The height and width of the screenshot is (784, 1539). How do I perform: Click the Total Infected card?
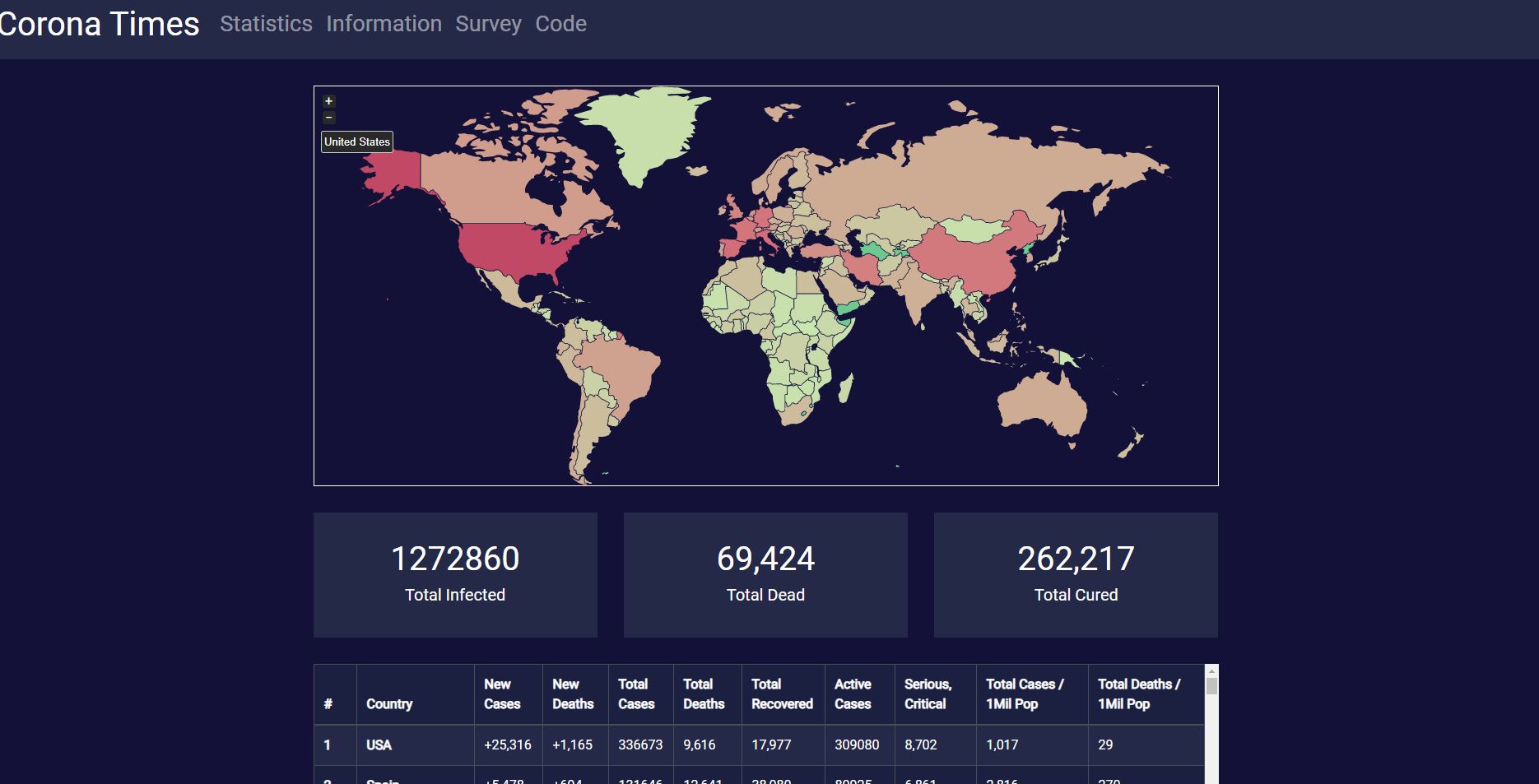(x=455, y=575)
